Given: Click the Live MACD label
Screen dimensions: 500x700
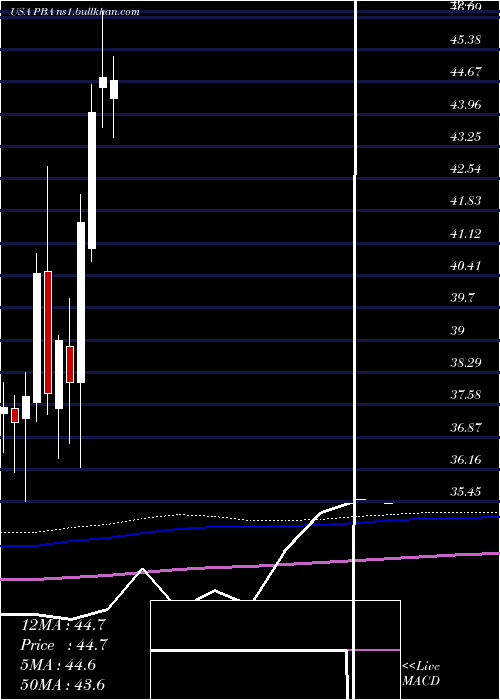Looking at the screenshot, I should click(x=421, y=674).
